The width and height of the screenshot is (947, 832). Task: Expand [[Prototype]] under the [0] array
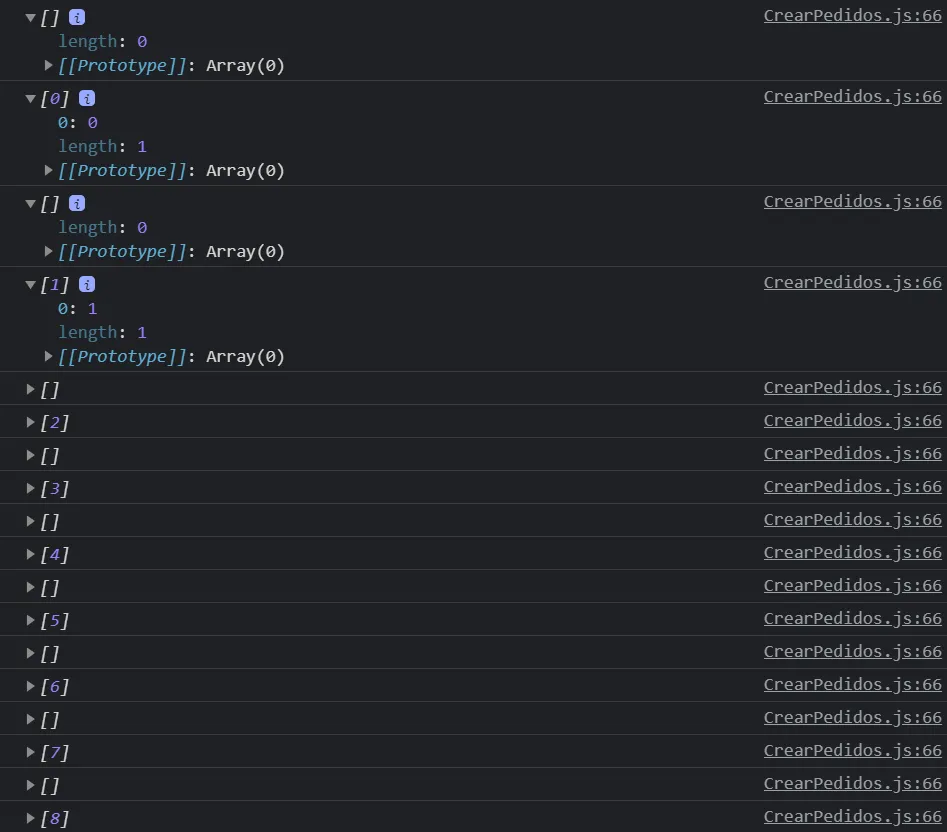[49, 170]
